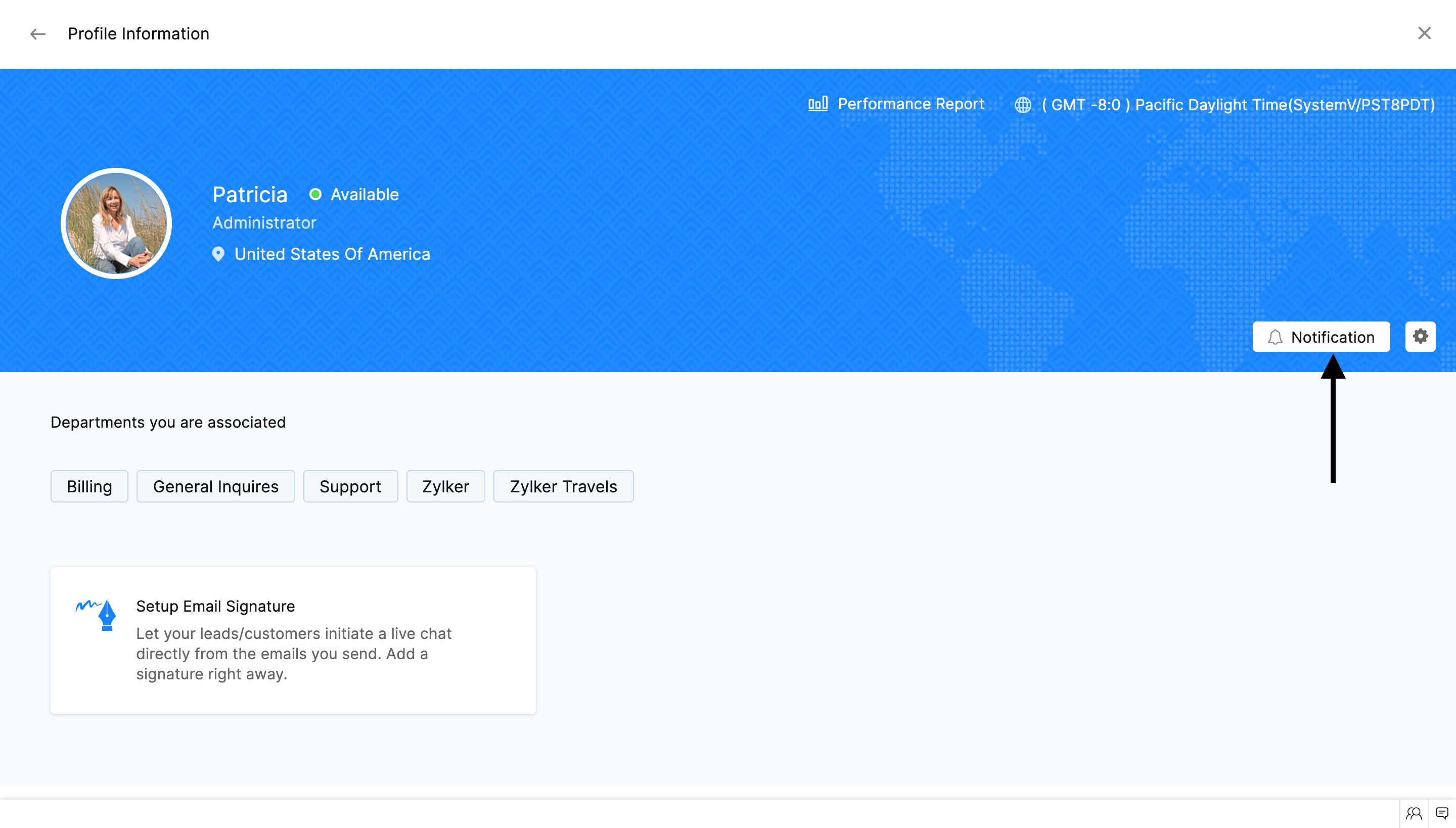Toggle the Available status indicator

point(315,195)
